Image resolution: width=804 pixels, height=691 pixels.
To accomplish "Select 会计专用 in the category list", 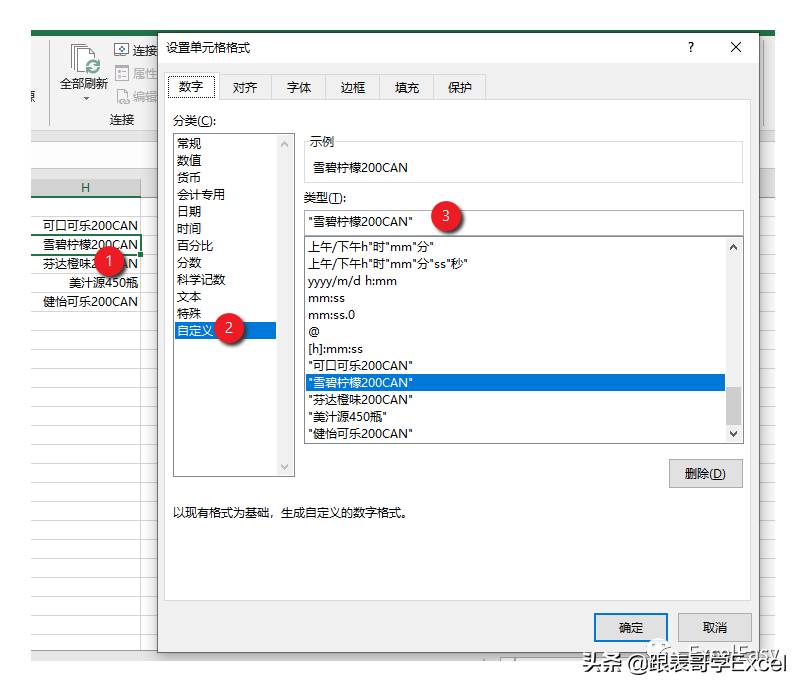I will pyautogui.click(x=226, y=194).
